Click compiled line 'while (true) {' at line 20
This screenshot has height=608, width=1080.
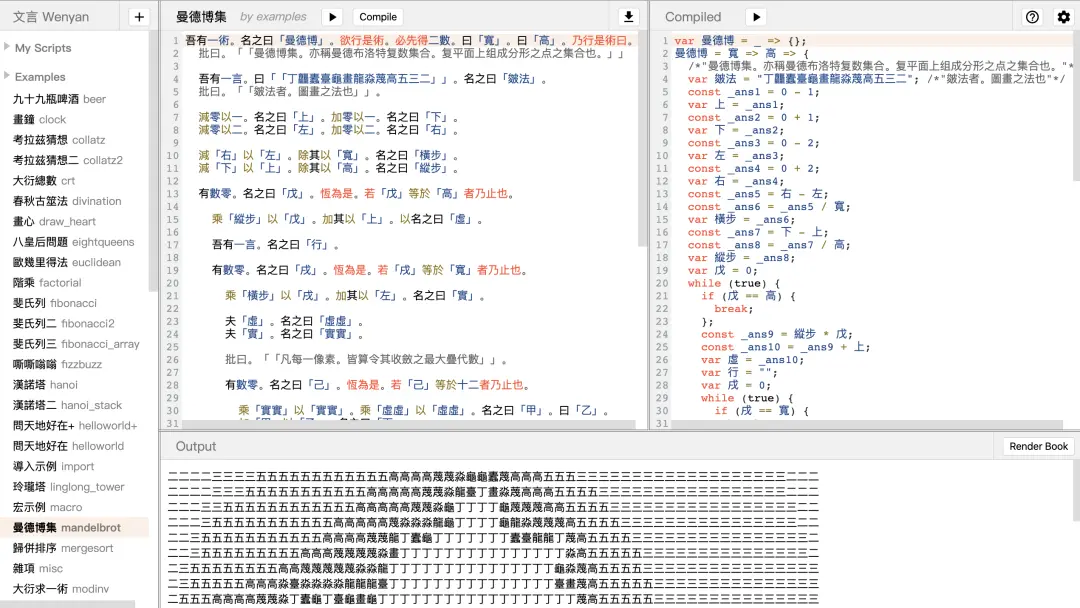[734, 283]
